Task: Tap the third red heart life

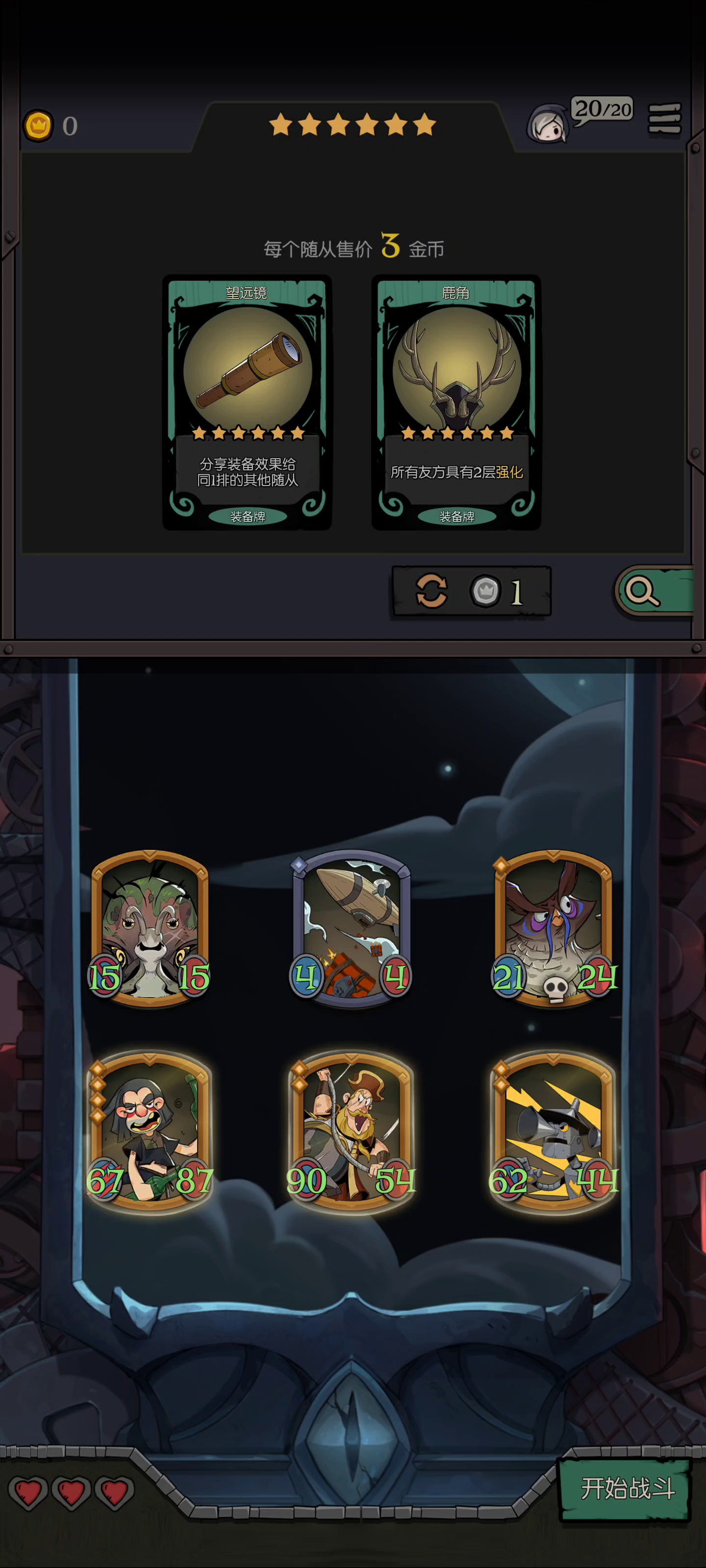Action: coord(115,1492)
